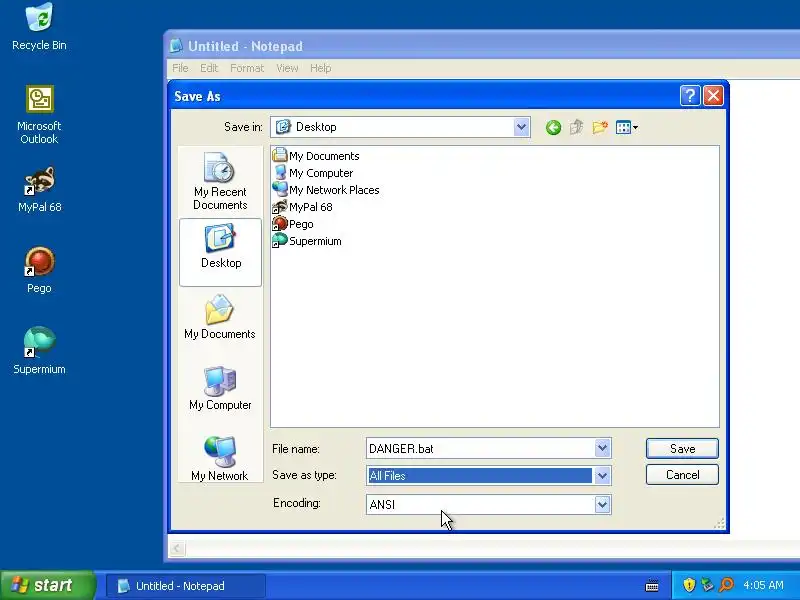Select My Documents in the file list
Screen dimensions: 800x600
[x=316, y=156]
